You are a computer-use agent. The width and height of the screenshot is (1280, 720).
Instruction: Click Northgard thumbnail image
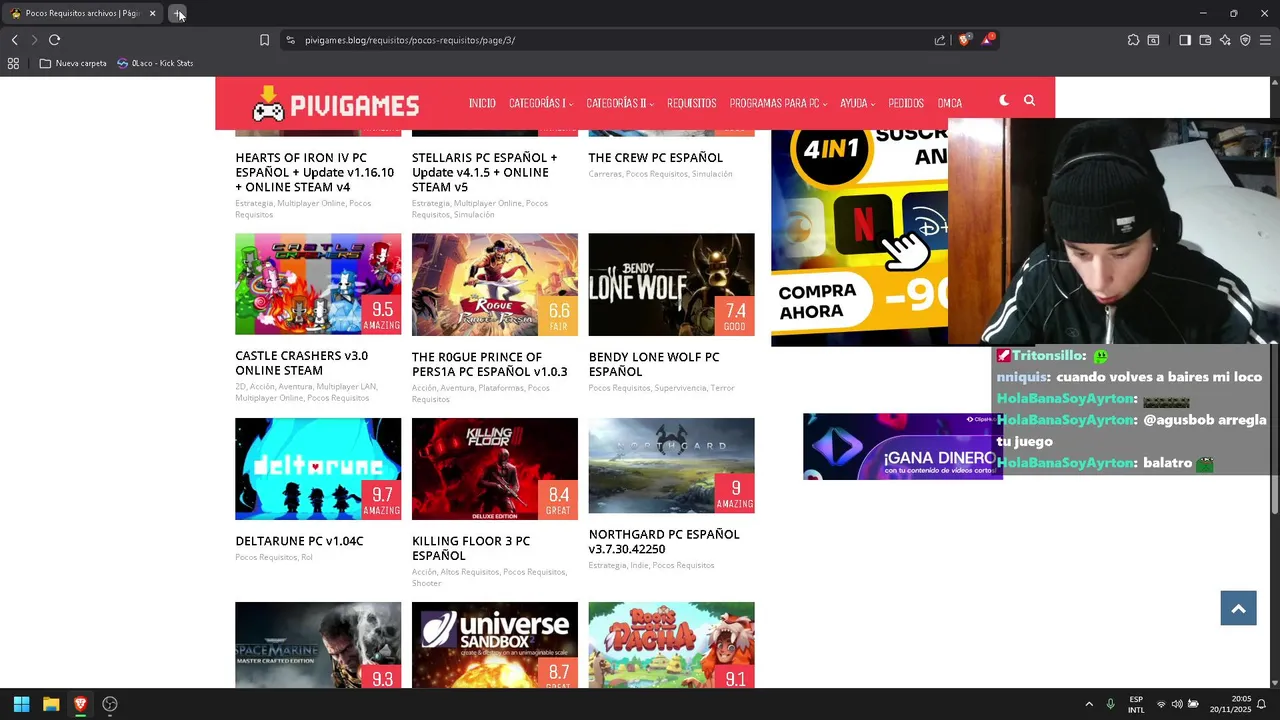tap(671, 466)
